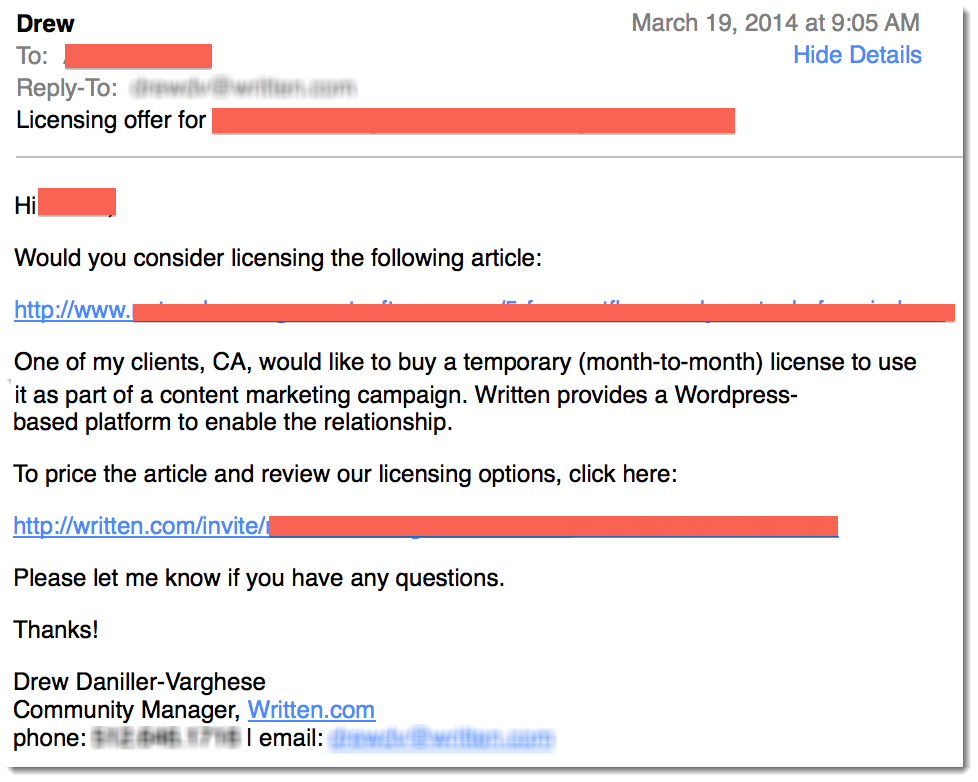Viewport: 978px width, 782px height.
Task: Click the 'To price the article' sentence
Action: (x=346, y=474)
